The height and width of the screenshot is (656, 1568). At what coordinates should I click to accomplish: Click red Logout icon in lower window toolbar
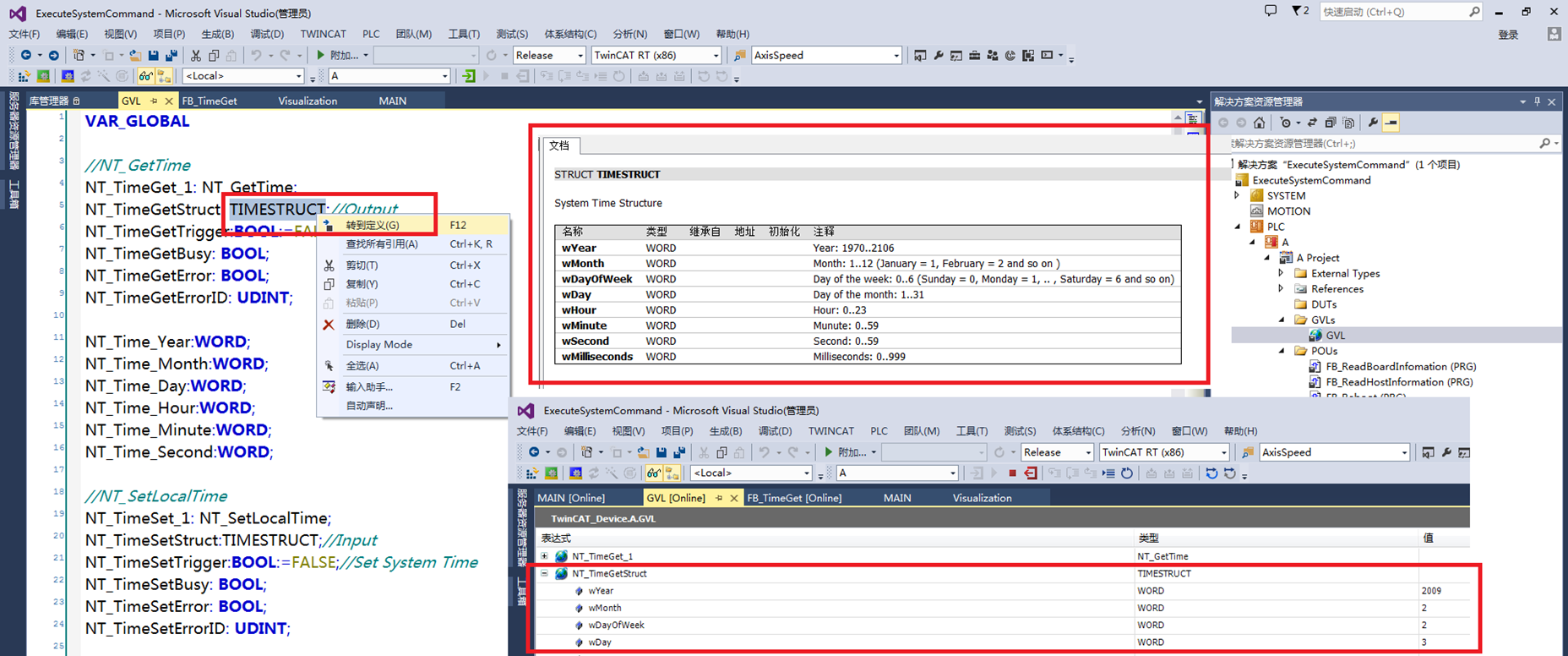(1031, 473)
